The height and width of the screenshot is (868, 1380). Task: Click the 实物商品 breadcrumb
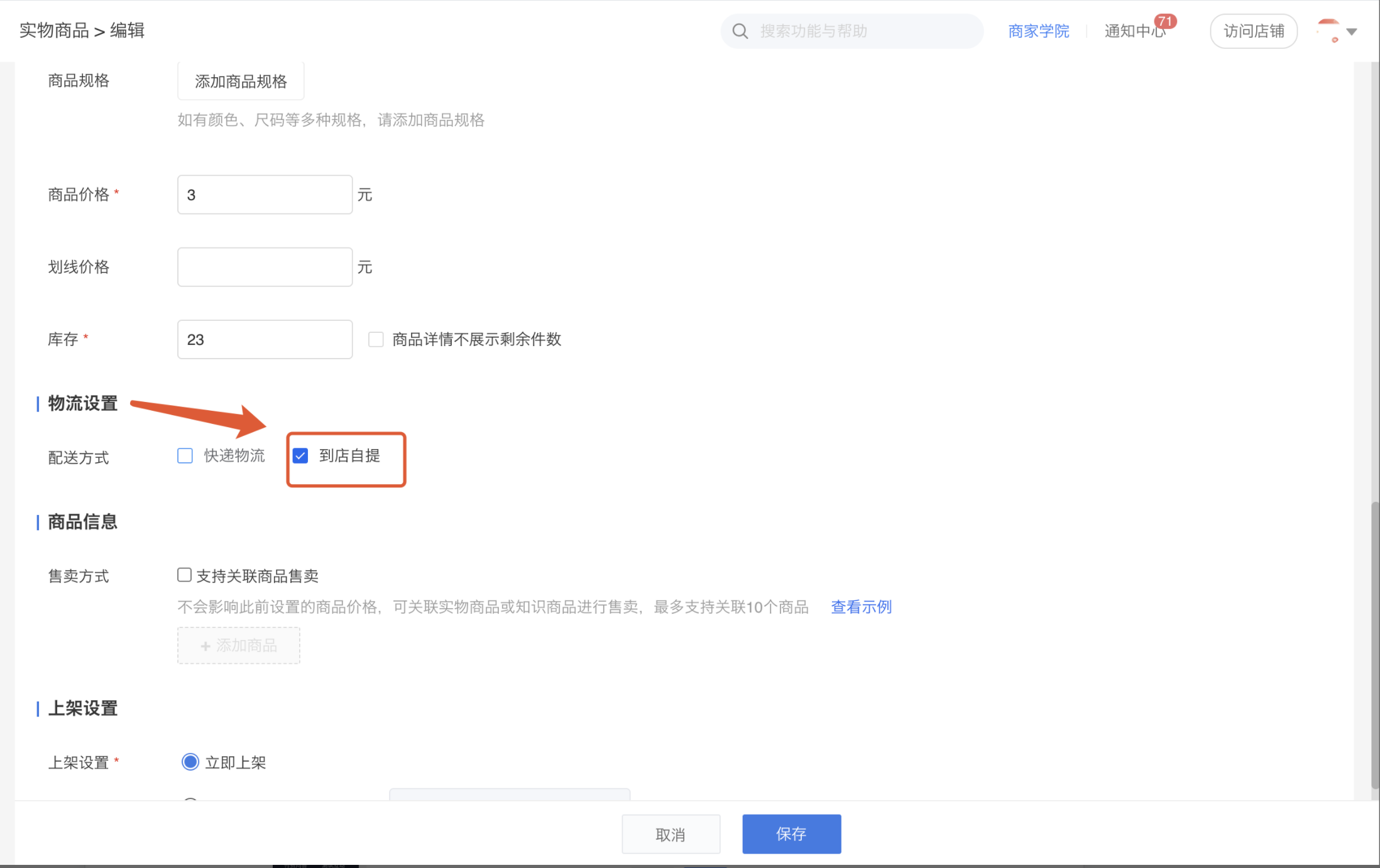pyautogui.click(x=54, y=31)
